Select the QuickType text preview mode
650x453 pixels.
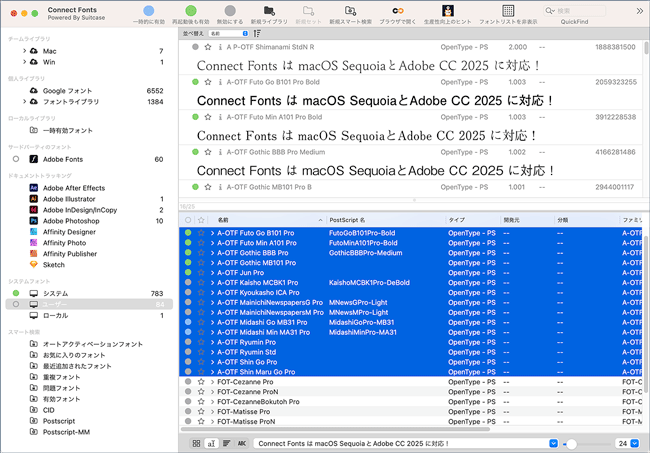coord(211,443)
